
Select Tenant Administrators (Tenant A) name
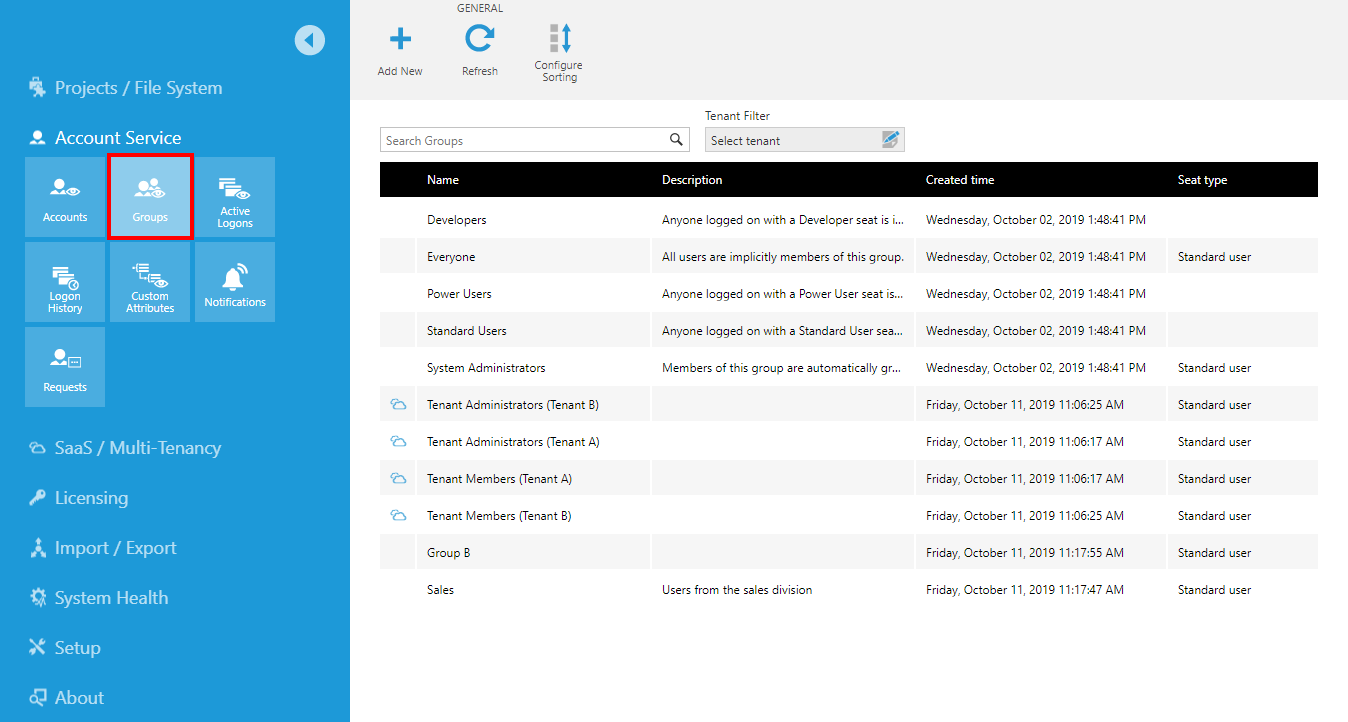[513, 442]
